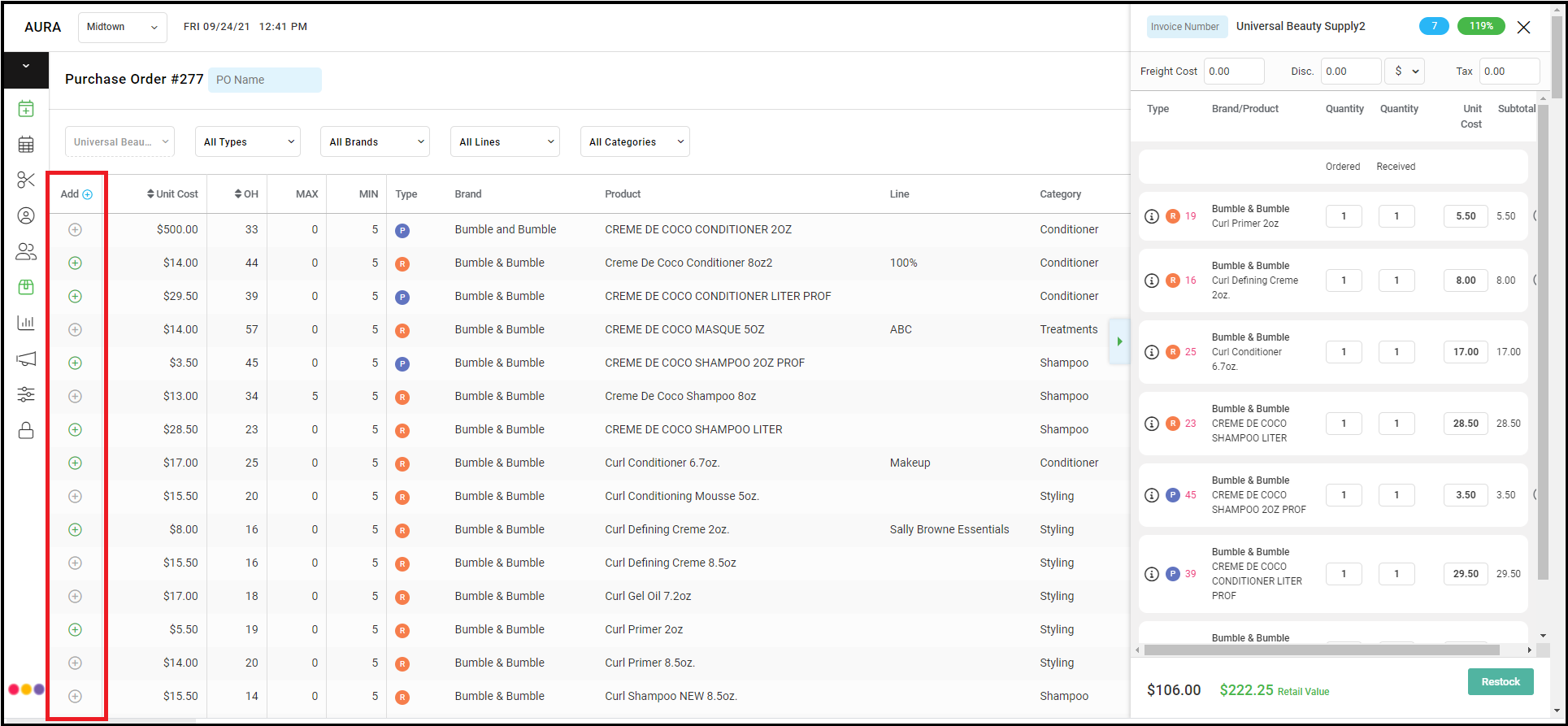Open info icon for CREME DE COCO SHAMPOO 2OZ PROF
Viewport: 1568px width, 726px height.
[1152, 495]
